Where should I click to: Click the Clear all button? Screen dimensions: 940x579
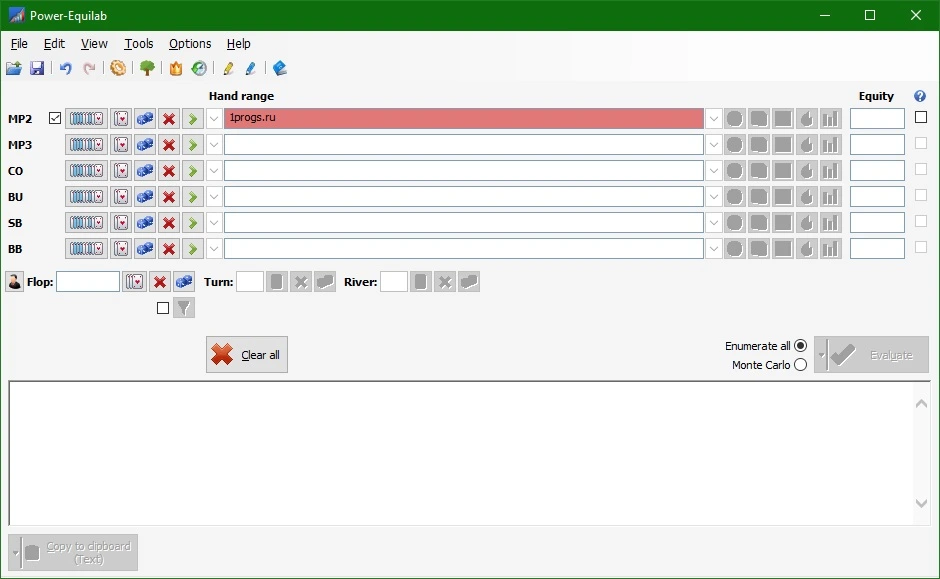coord(247,354)
